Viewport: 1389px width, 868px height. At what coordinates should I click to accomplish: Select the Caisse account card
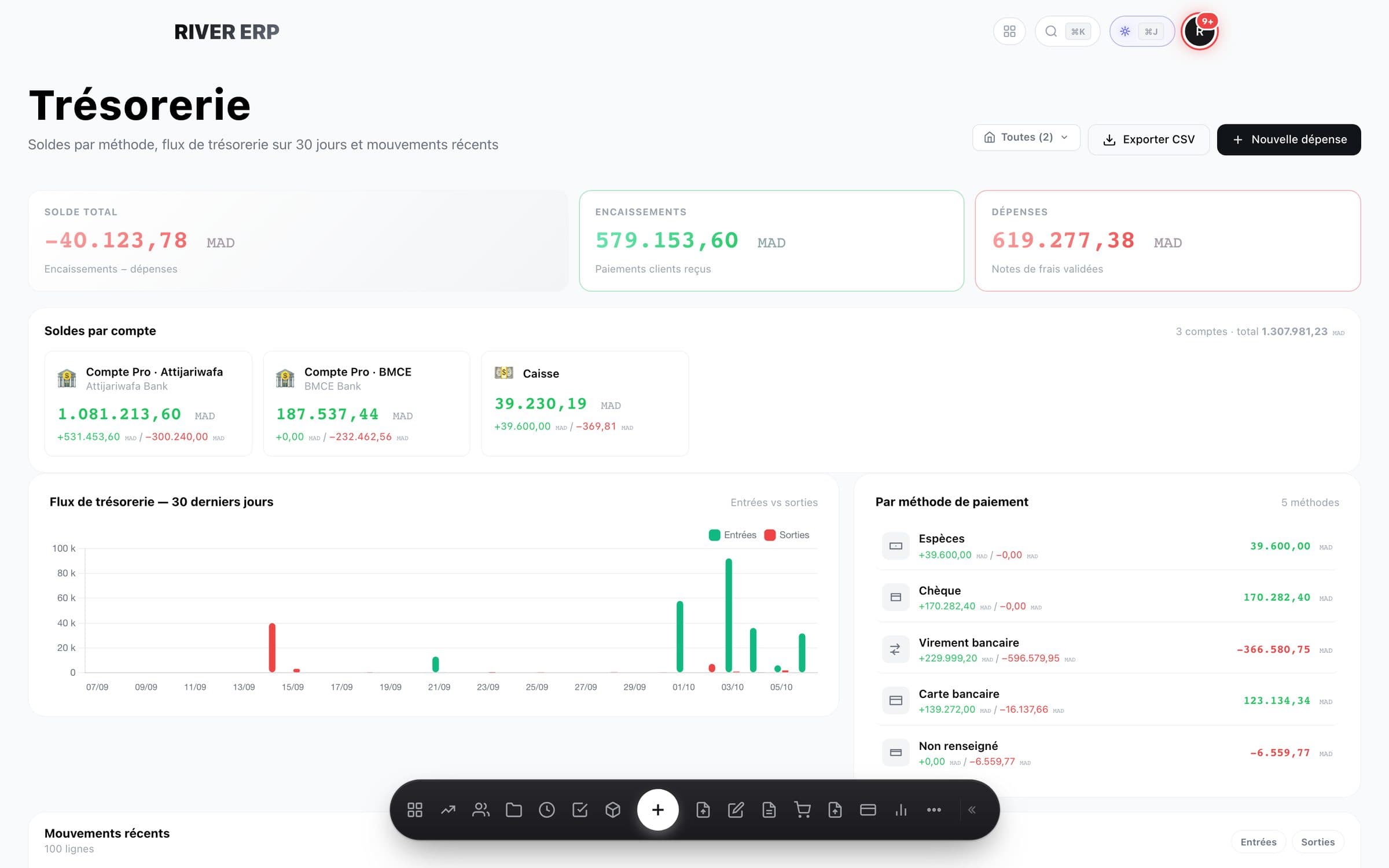click(585, 403)
